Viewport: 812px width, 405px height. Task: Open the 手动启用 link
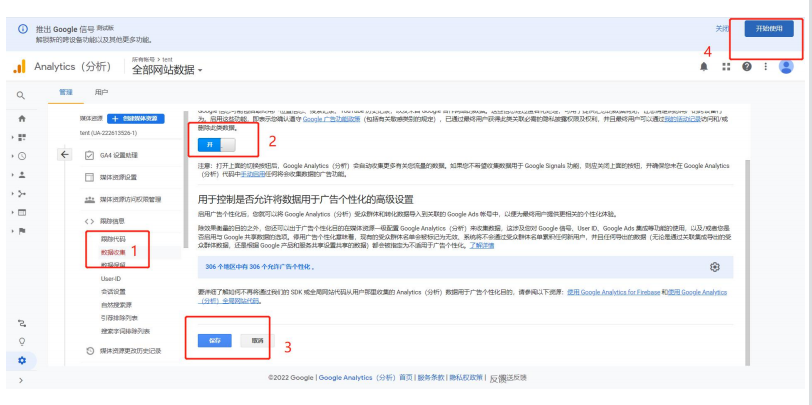tap(253, 175)
